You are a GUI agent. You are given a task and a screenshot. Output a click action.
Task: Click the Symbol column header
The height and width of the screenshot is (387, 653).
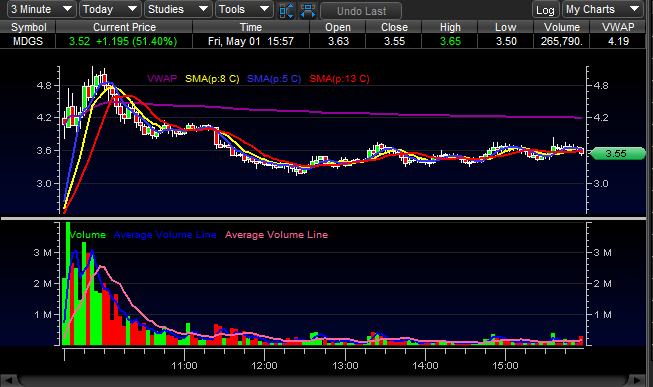[x=28, y=27]
